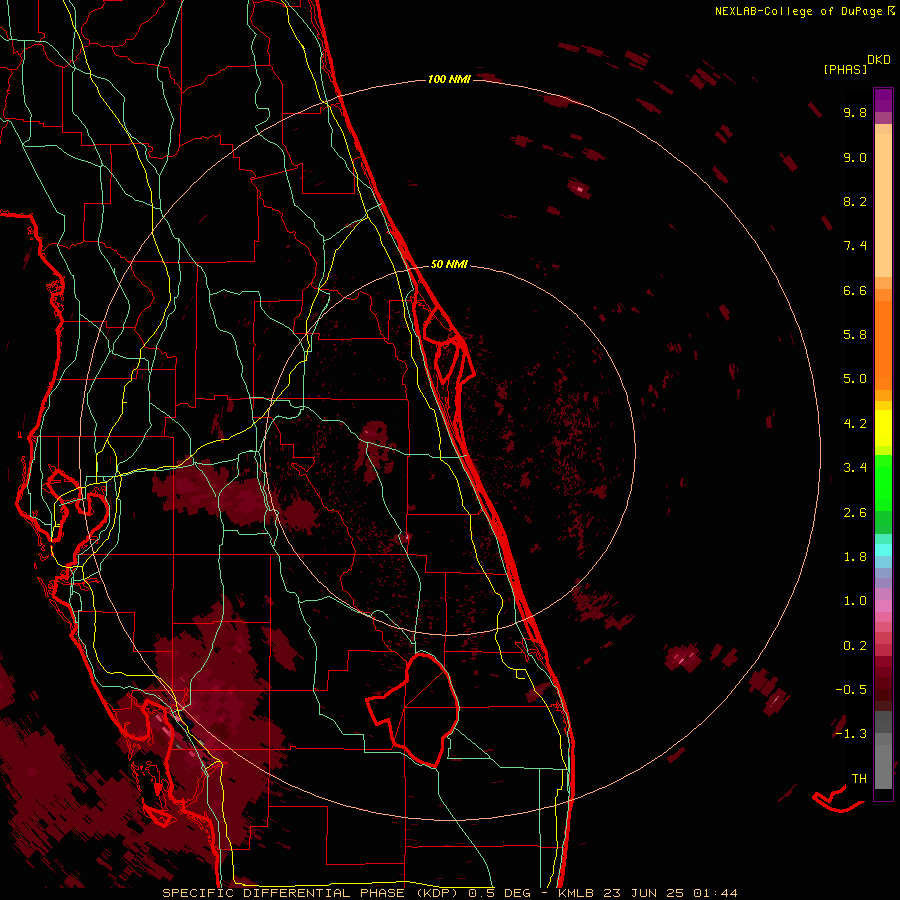Screen dimensions: 900x900
Task: Click the SPECIFIC DIFFERENTIAL PHASE (KDP) caption
Action: (x=312, y=893)
